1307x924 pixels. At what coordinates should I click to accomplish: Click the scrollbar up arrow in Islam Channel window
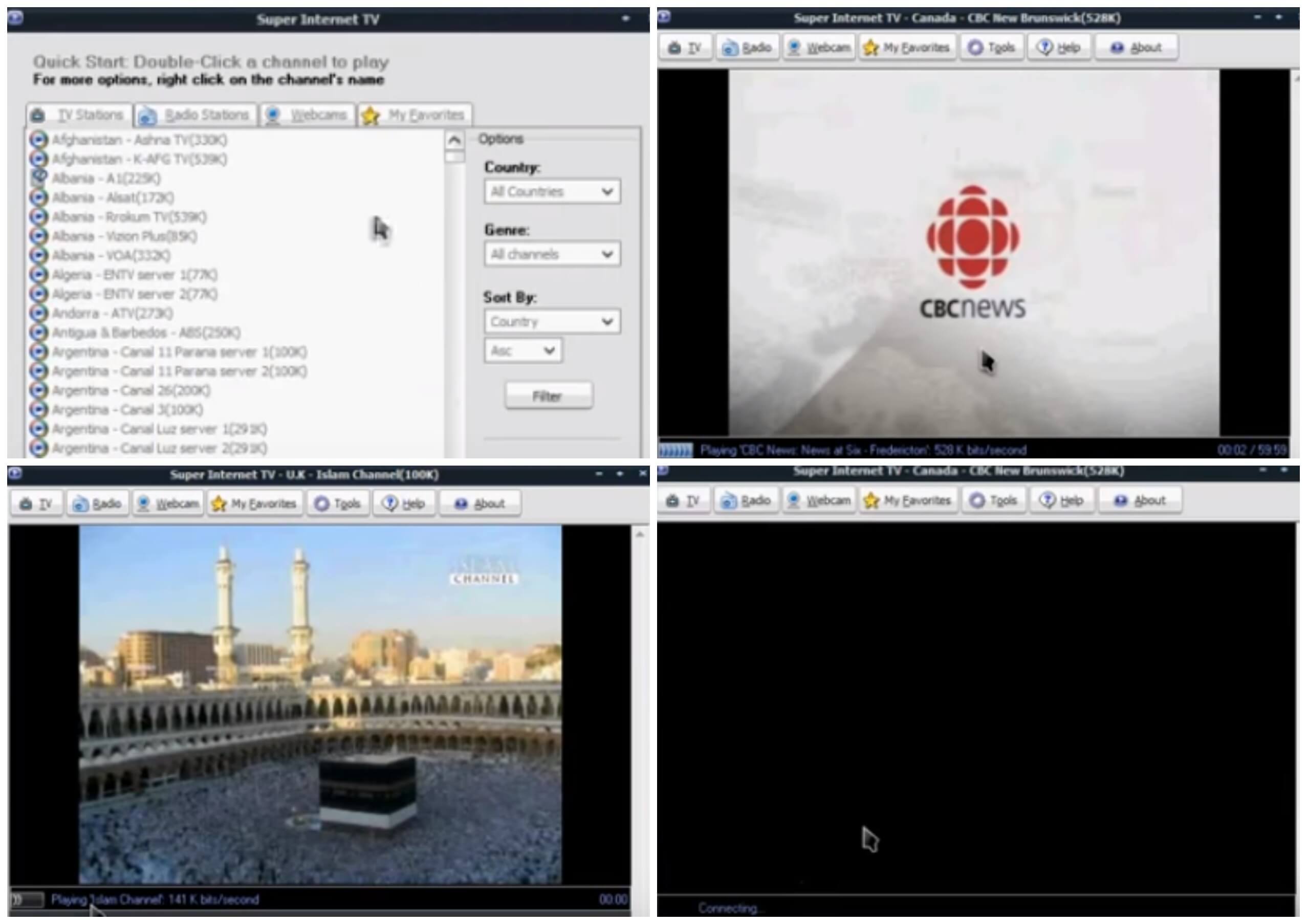(x=640, y=534)
